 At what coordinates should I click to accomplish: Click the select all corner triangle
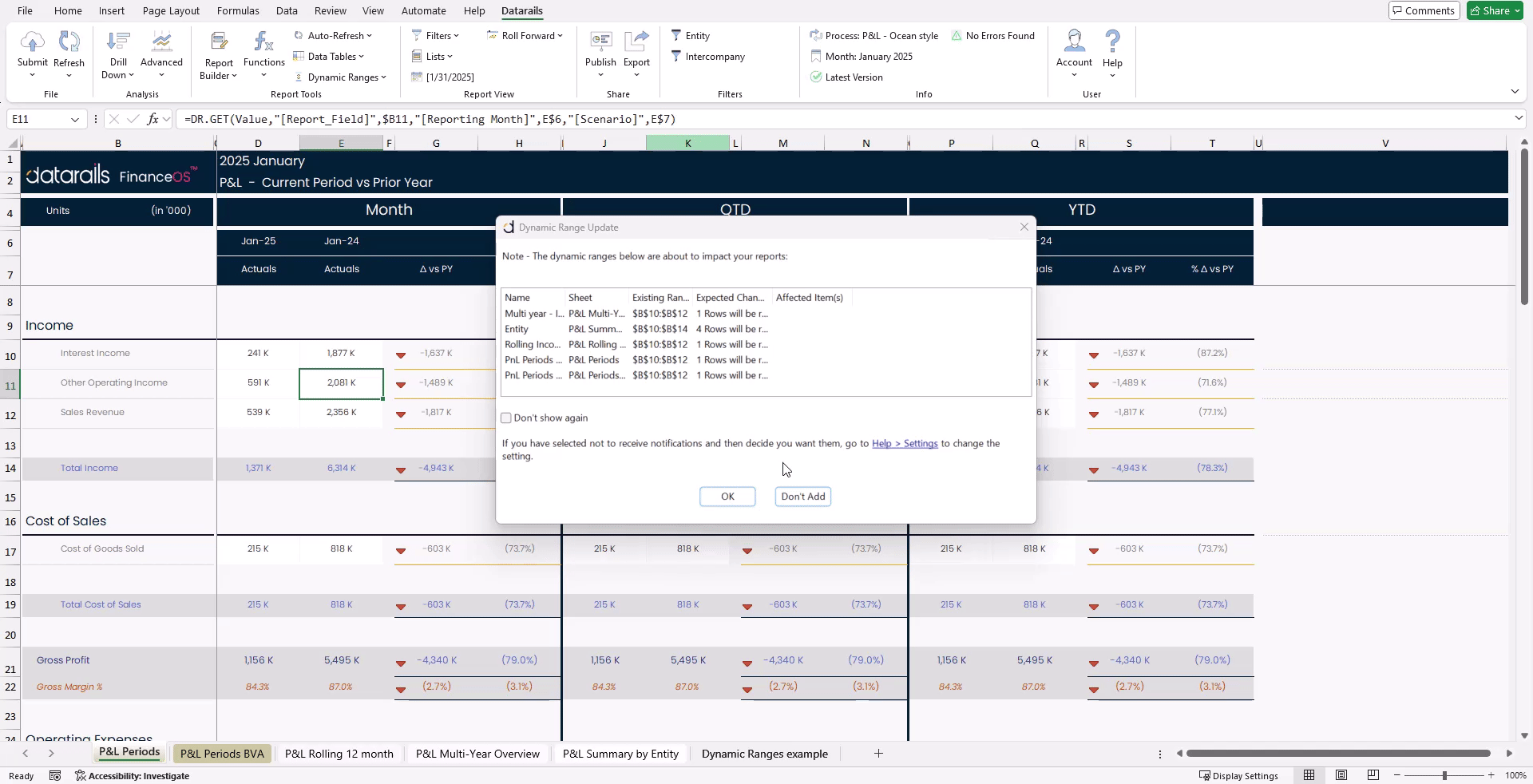click(13, 143)
